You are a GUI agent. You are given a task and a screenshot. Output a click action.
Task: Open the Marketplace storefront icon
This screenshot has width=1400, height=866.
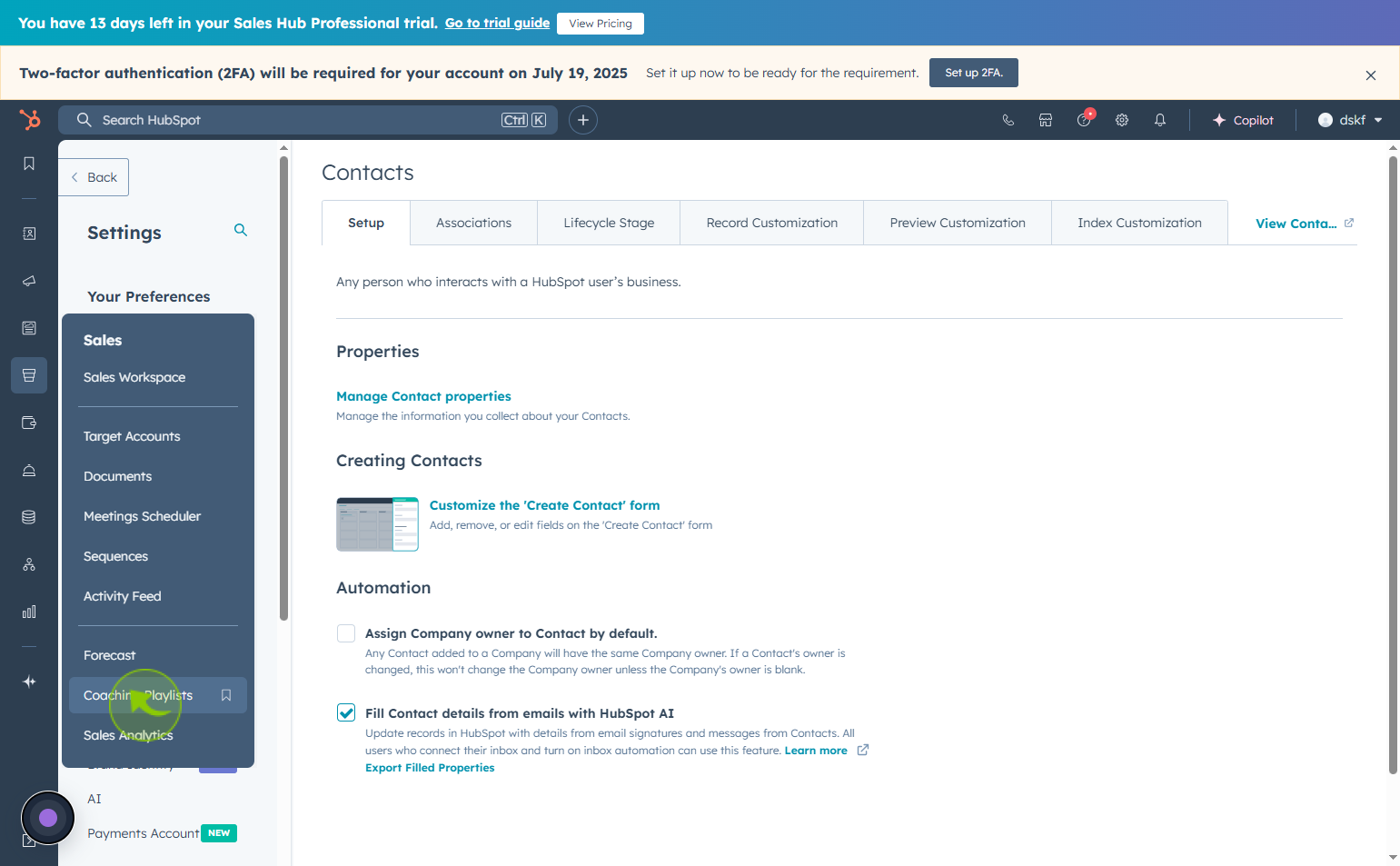[1046, 120]
